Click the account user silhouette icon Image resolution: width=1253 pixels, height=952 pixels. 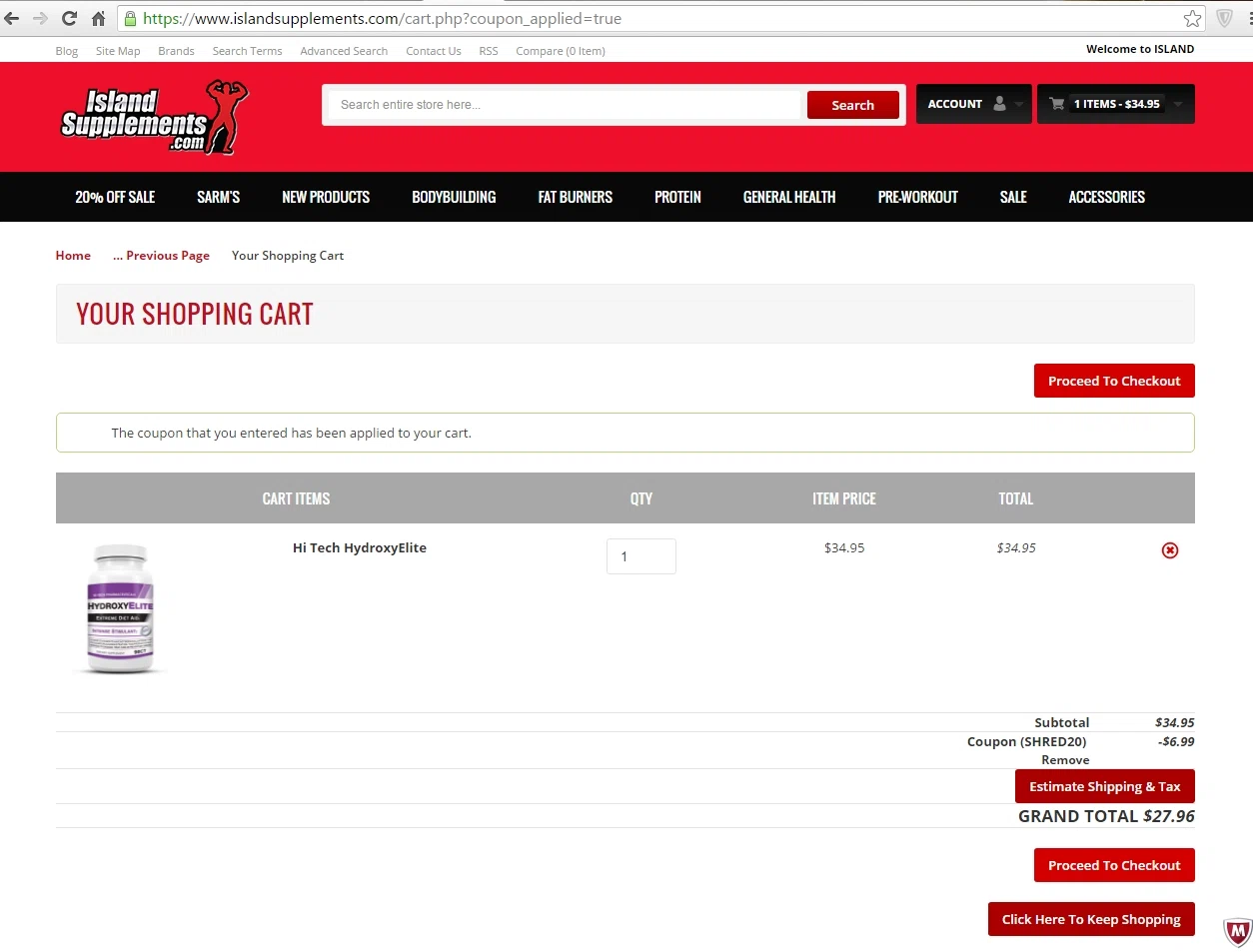(999, 104)
